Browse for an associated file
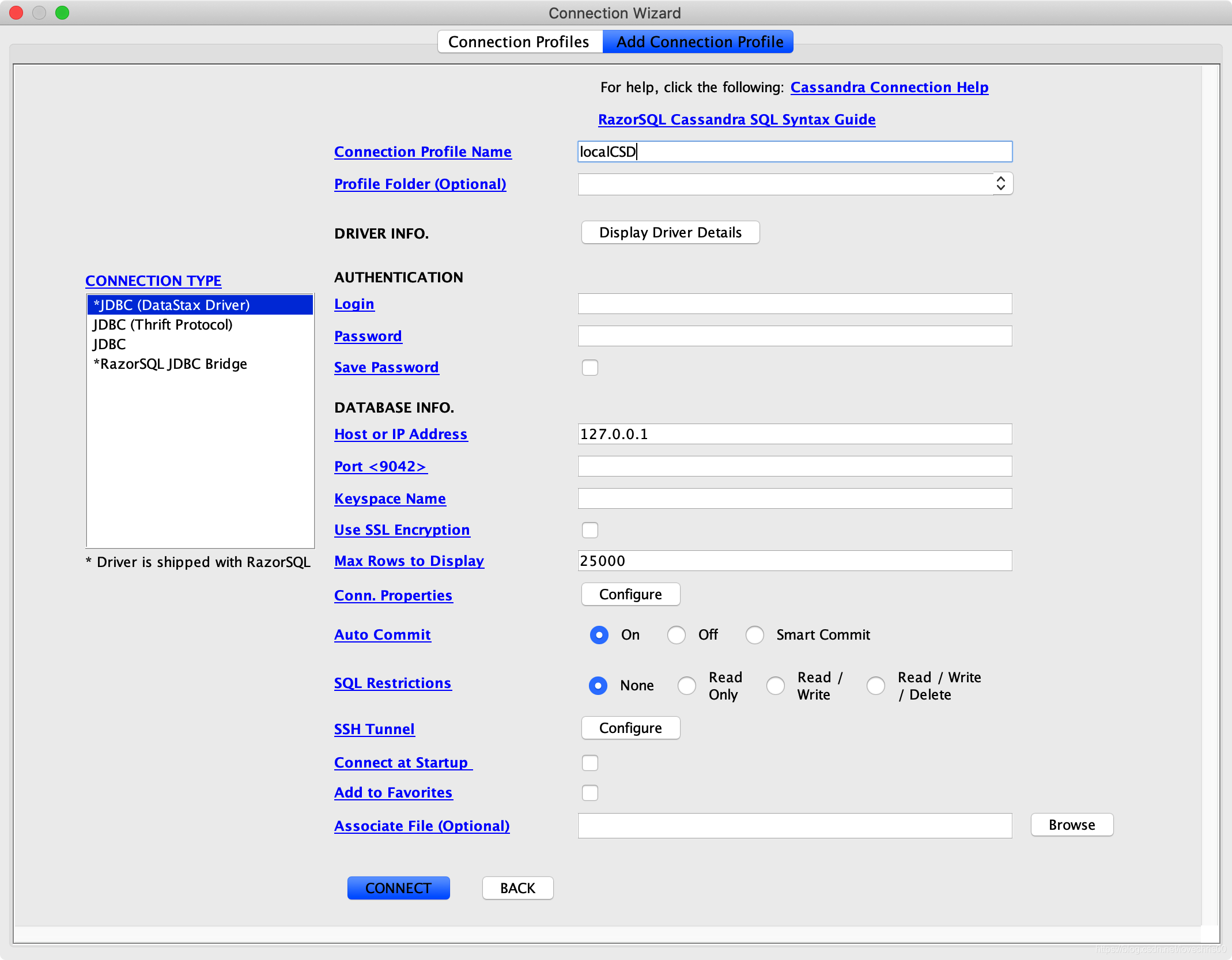1232x960 pixels. point(1071,825)
